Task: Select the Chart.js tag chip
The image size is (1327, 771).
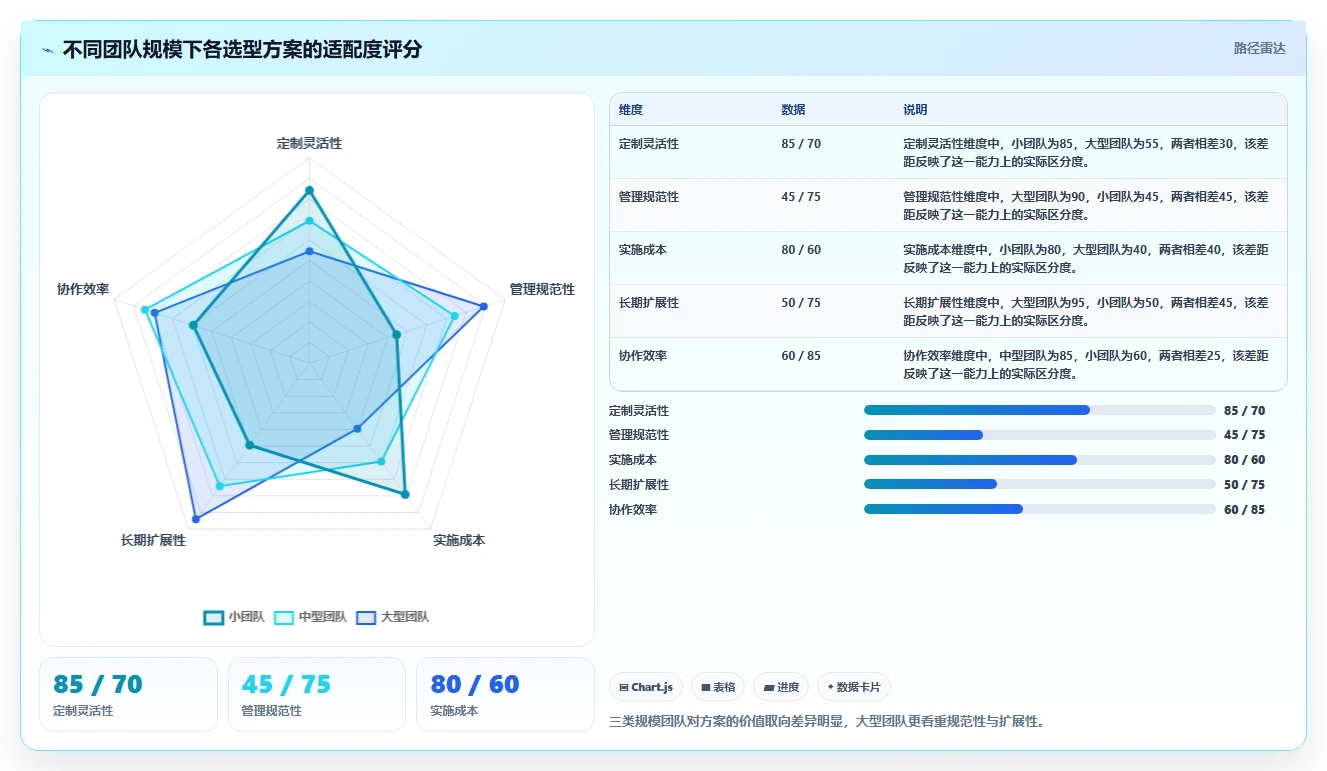Action: (647, 687)
